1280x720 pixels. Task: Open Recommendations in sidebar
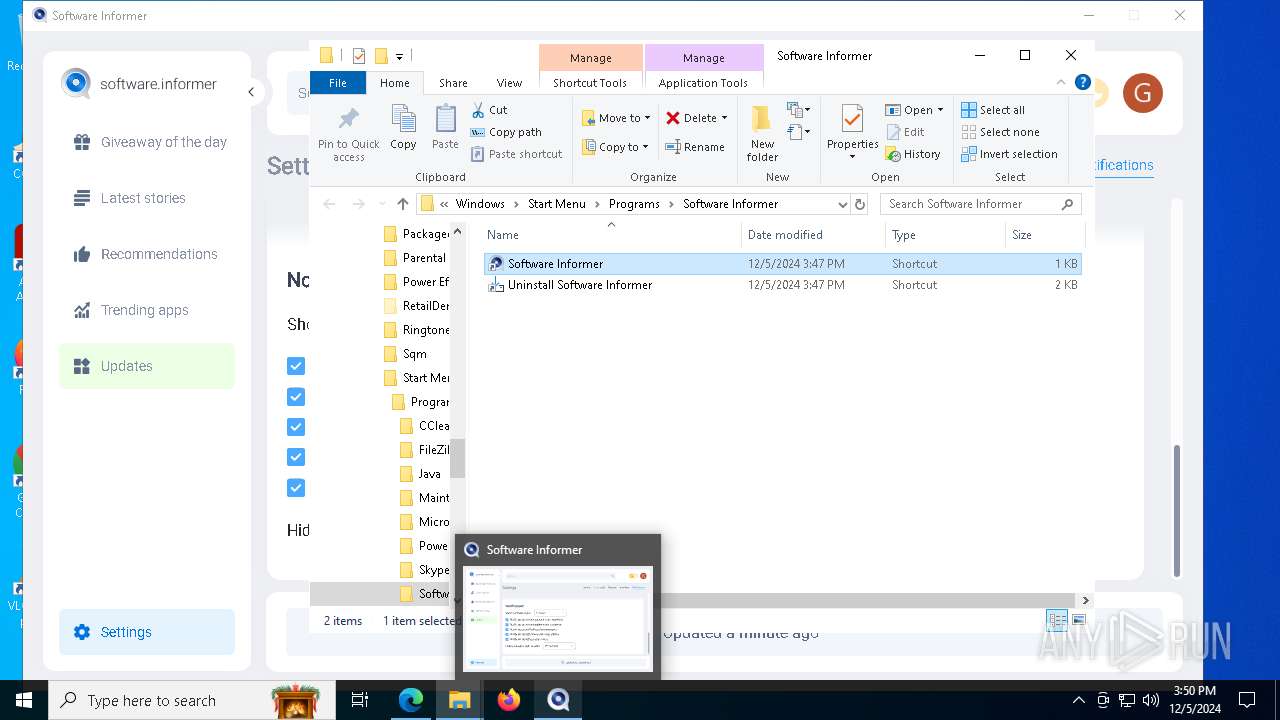(x=147, y=254)
